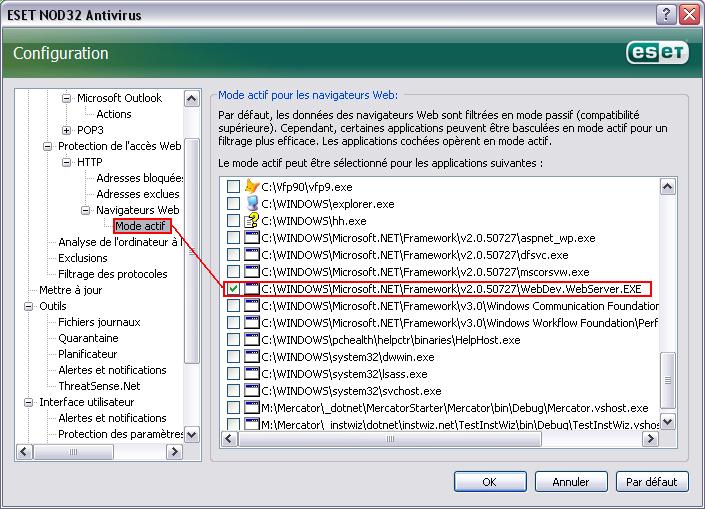Click the svchost.exe application icon
705x509 pixels.
252,391
